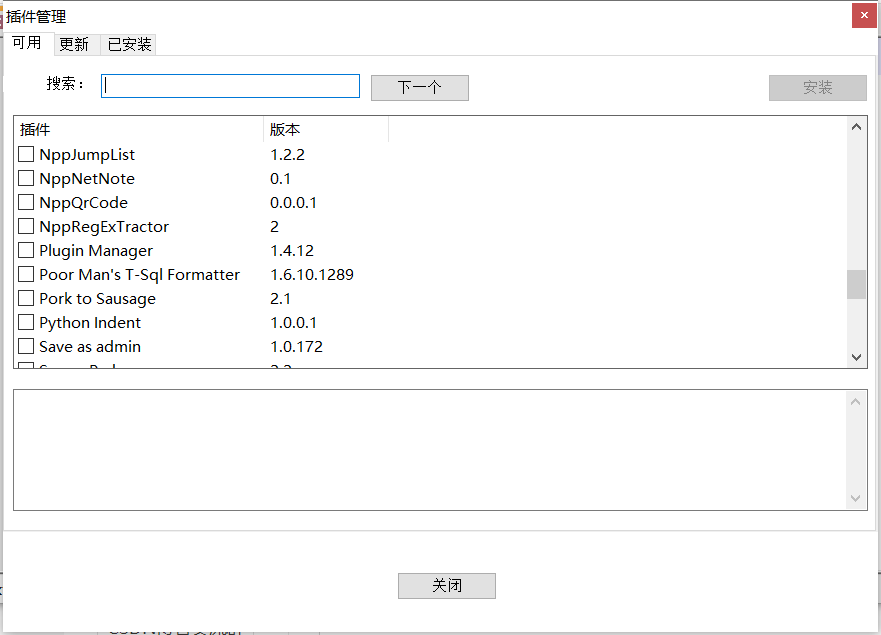Switch to the 已安装 tab

pyautogui.click(x=128, y=44)
